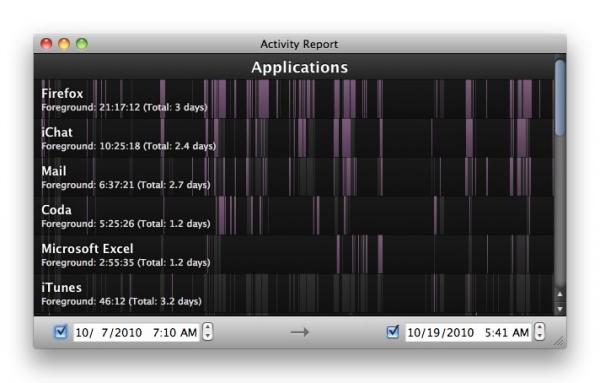The width and height of the screenshot is (600, 383).
Task: Click Firefox foreground time 21:17:12
Action: [120, 107]
